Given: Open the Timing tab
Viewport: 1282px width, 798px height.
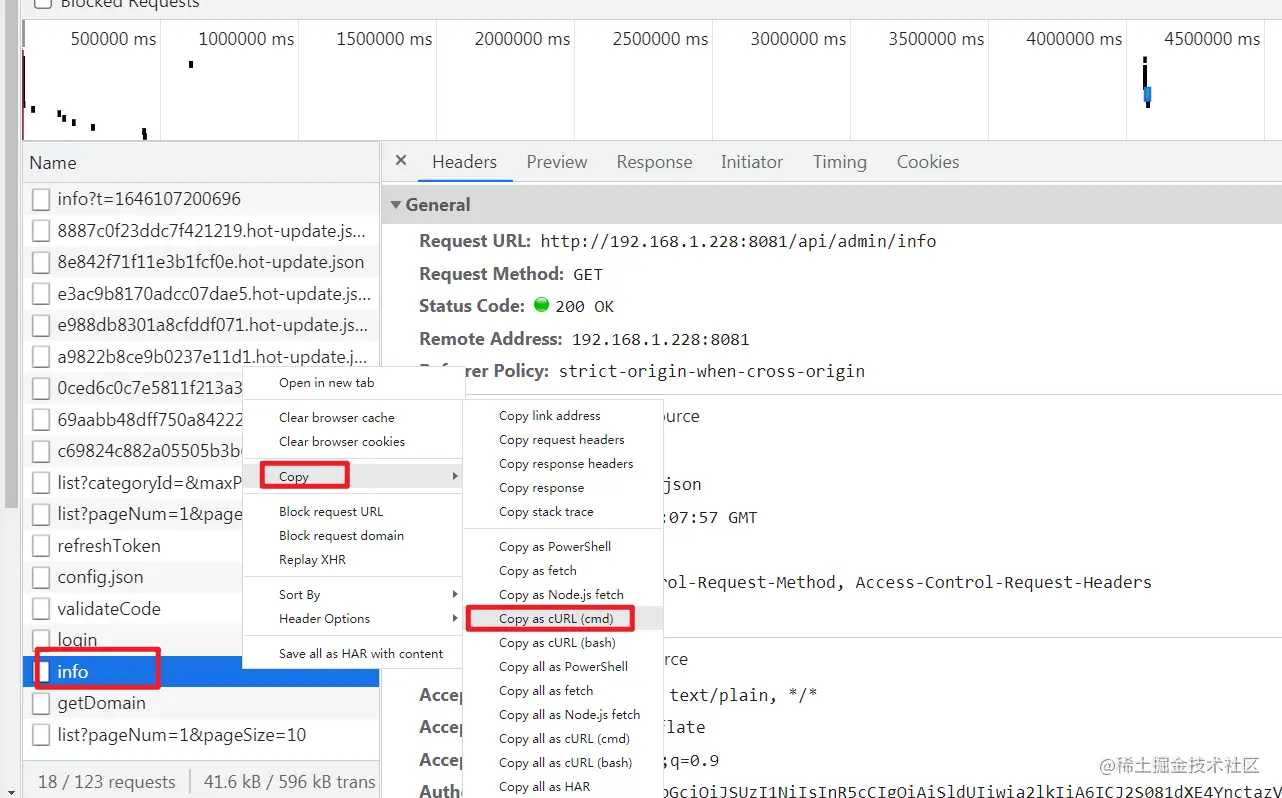Looking at the screenshot, I should 840,162.
